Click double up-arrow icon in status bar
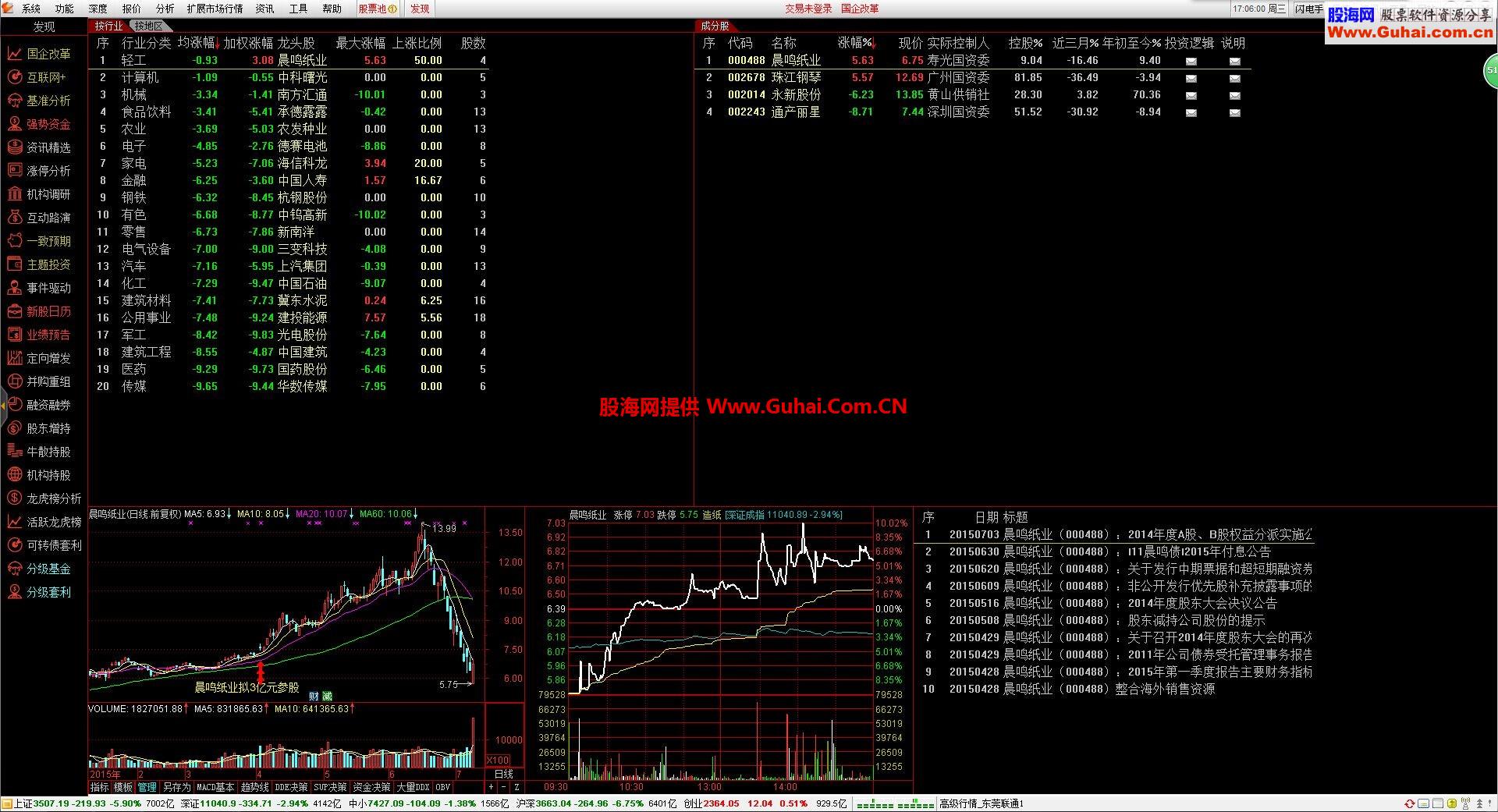Screen dimensions: 1498x812 coord(1479,803)
